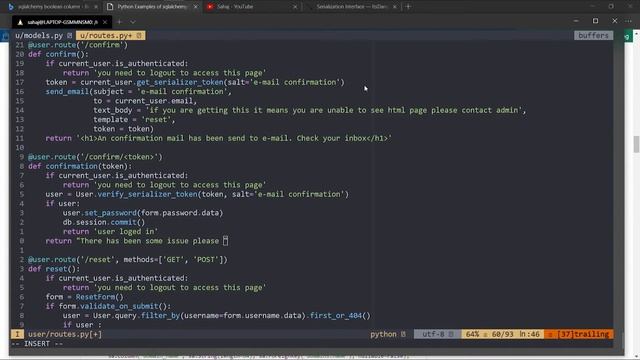Open the Serialization Interface browser tab
Viewport: 640px width, 360px height.
coord(351,7)
